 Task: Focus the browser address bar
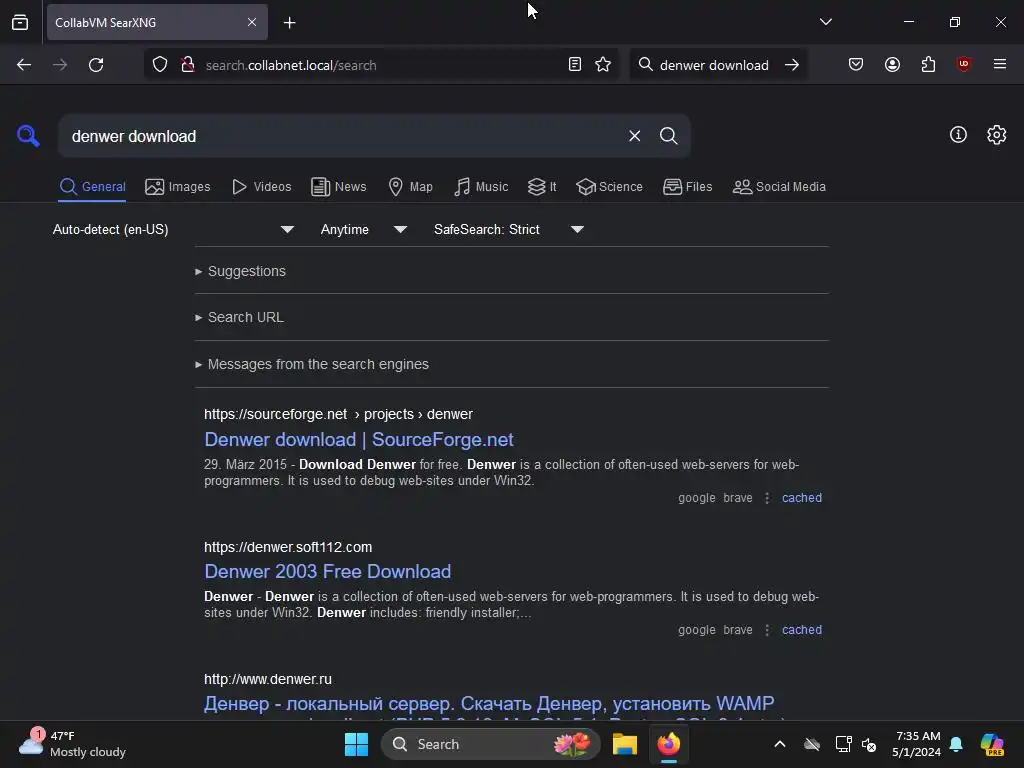[379, 65]
